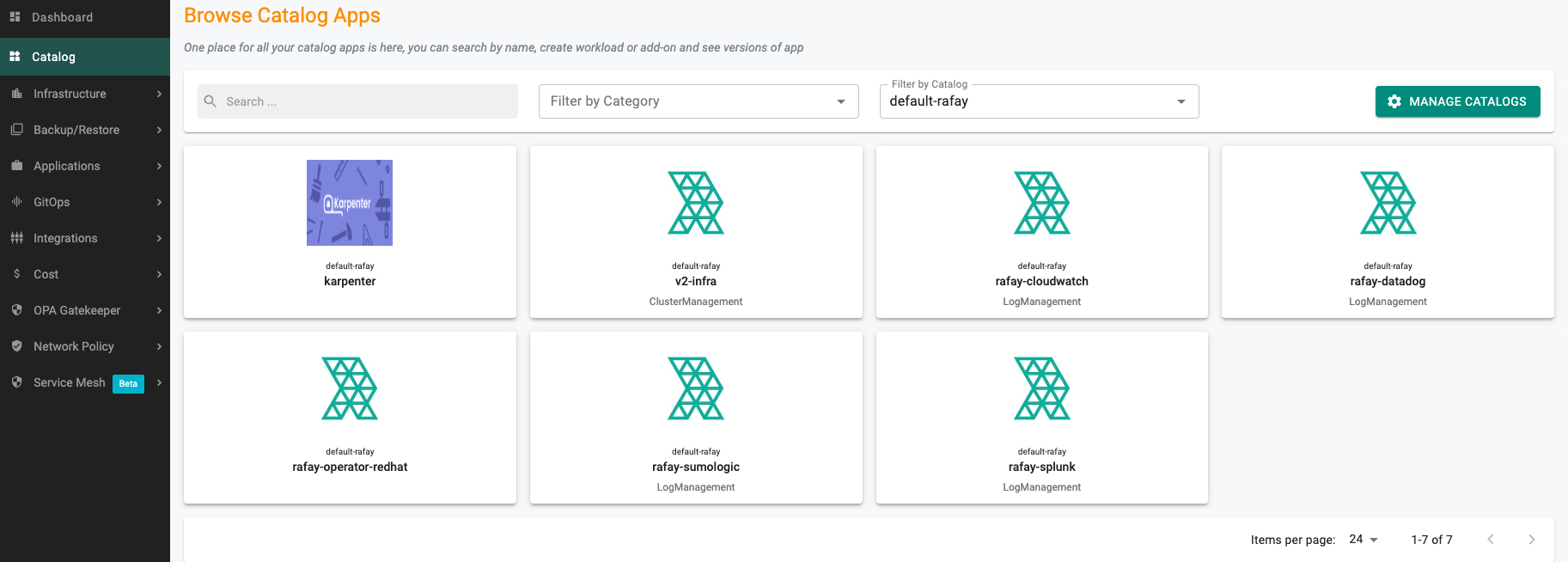Click ClusterManagement label under v2-infra

696,302
